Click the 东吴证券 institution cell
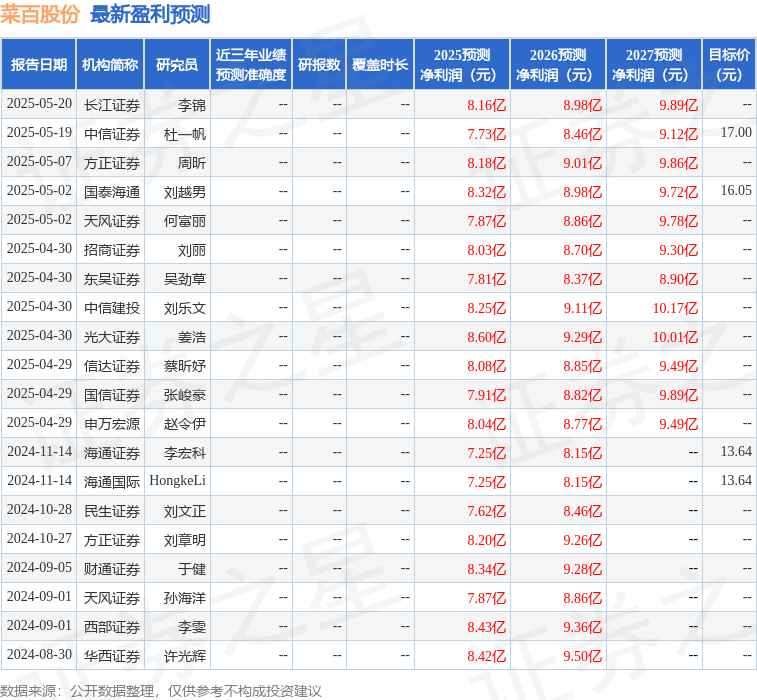 coord(112,279)
